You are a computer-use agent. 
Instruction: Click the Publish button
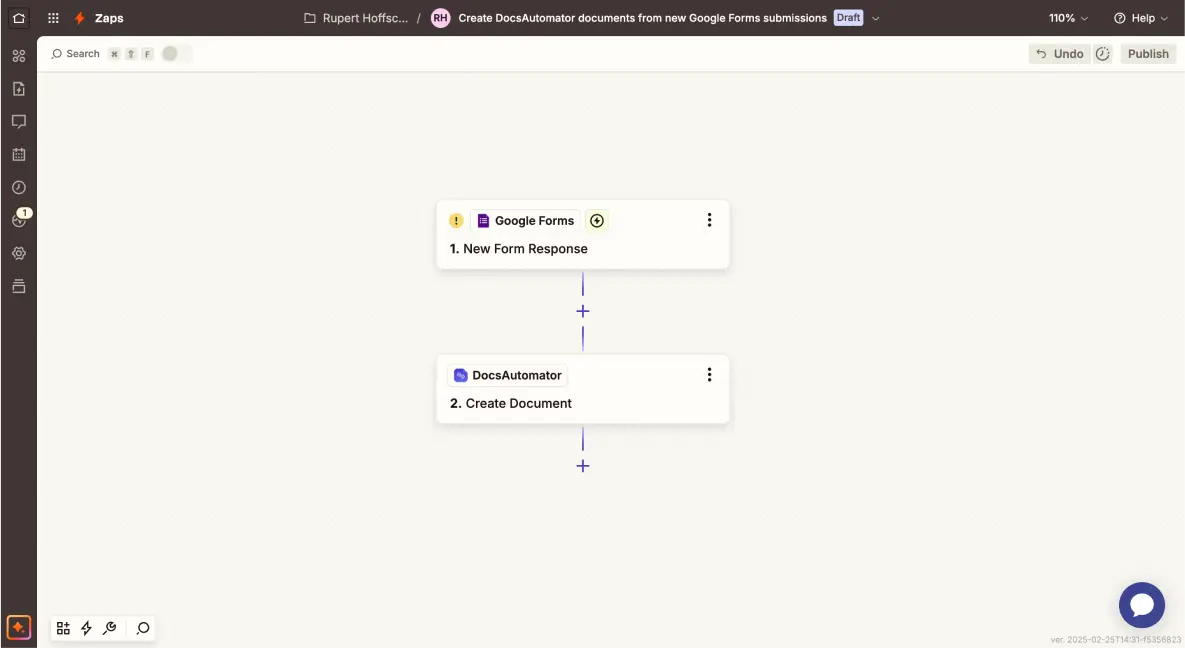click(x=1147, y=54)
